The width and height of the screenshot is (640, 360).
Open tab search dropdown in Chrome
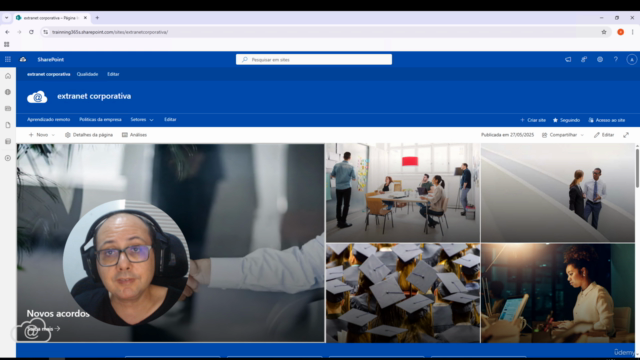pos(7,18)
